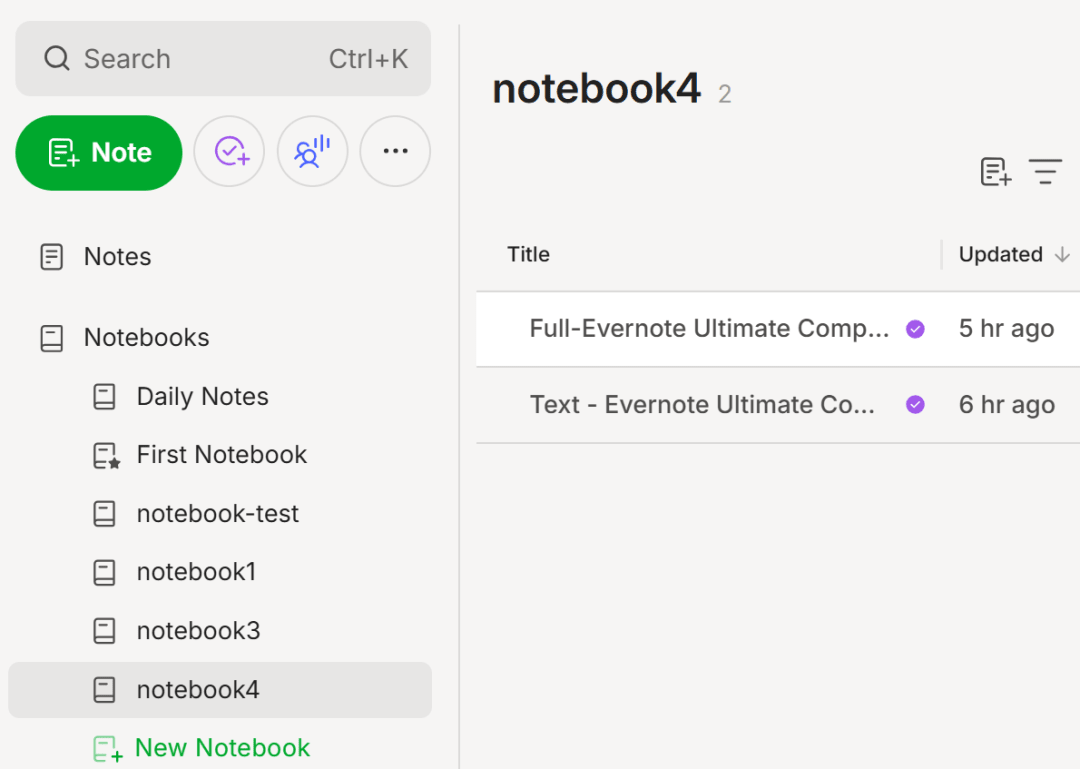The width and height of the screenshot is (1080, 769).
Task: Click the '6 hr ago' cell
Action: [1006, 404]
